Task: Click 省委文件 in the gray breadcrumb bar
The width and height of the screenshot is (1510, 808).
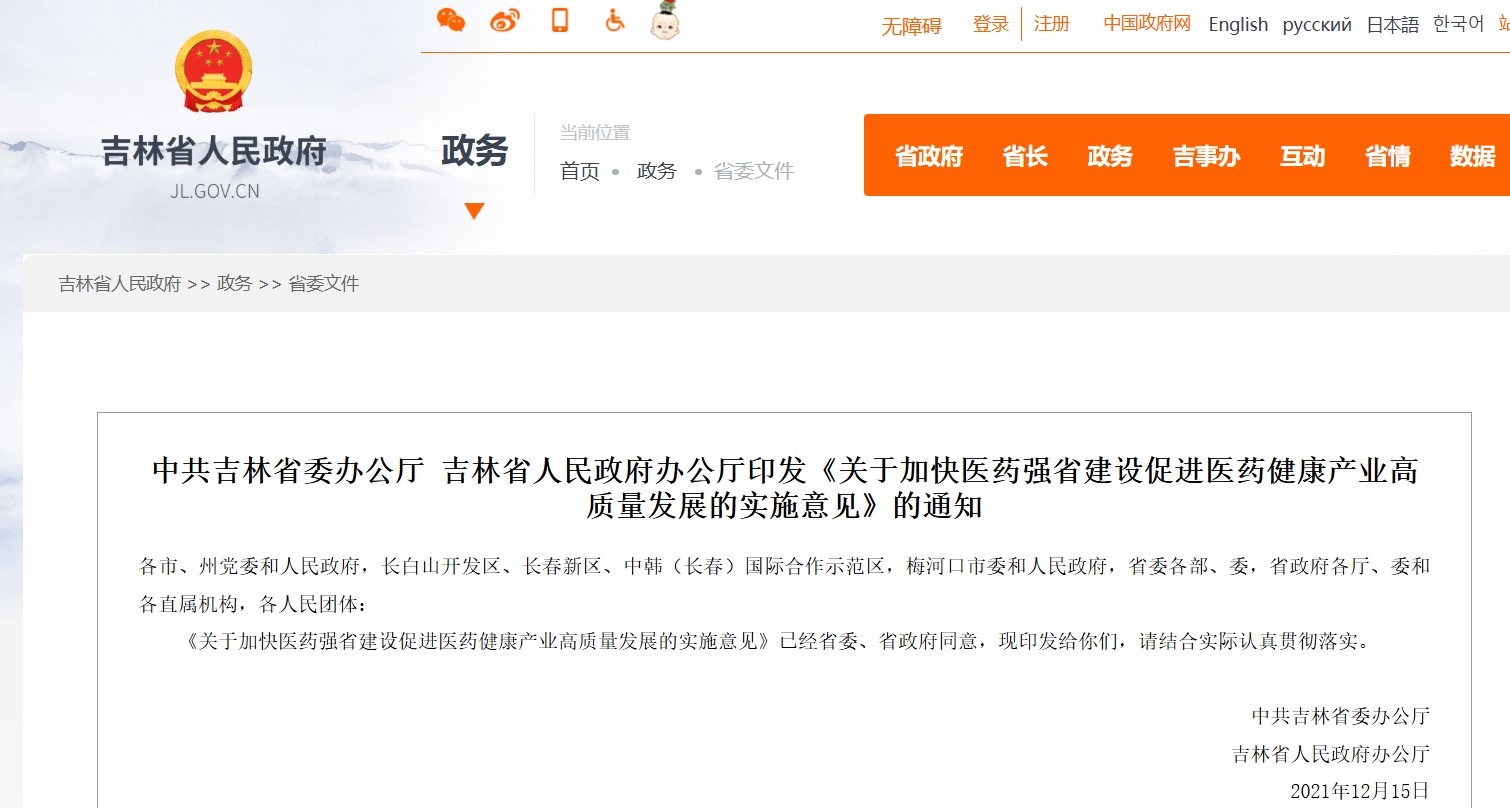Action: pos(323,284)
